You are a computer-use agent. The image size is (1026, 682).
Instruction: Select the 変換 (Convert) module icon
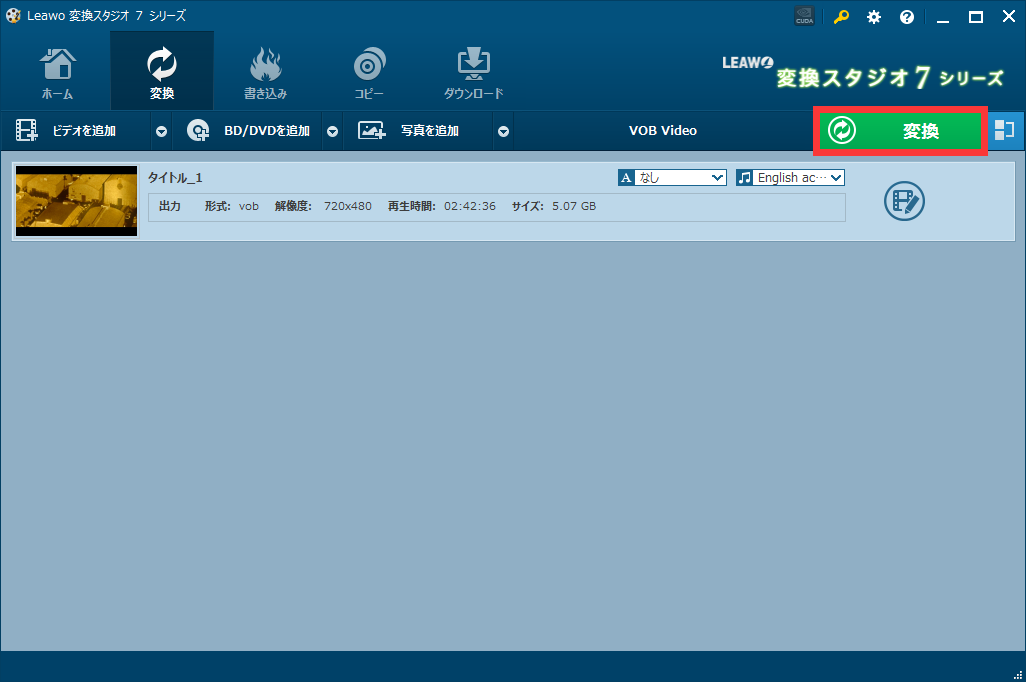[160, 70]
